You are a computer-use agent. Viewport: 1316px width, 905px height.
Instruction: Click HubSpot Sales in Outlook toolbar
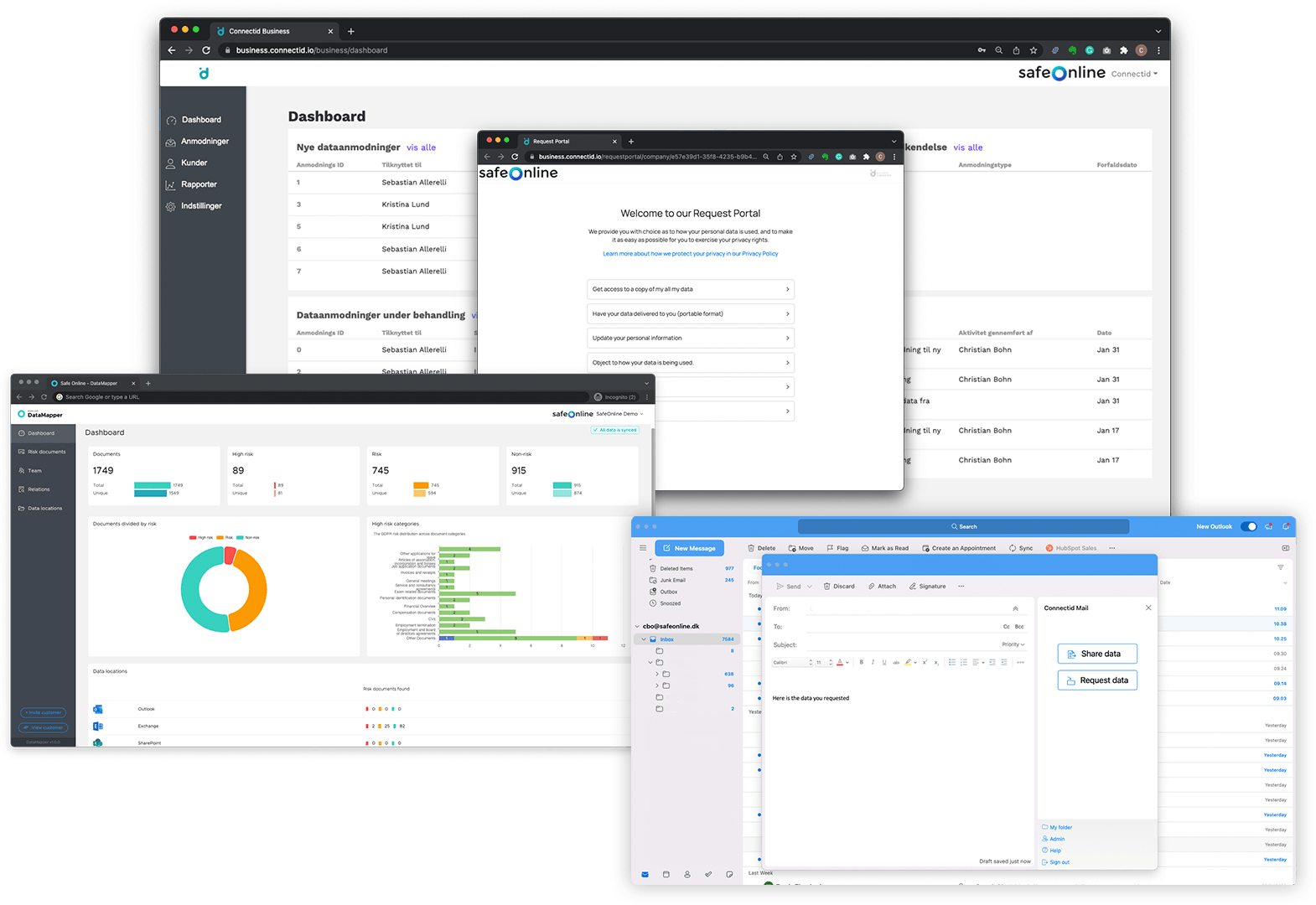pyautogui.click(x=1071, y=548)
